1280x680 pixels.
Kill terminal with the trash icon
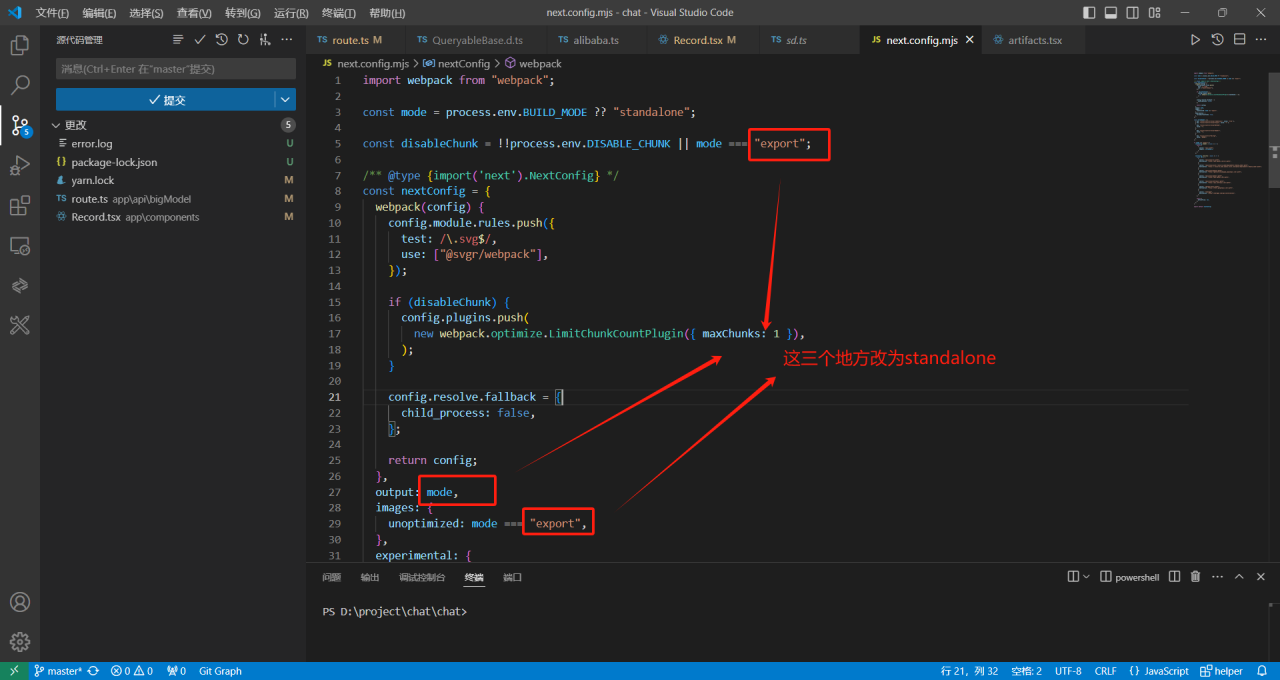pos(1195,577)
